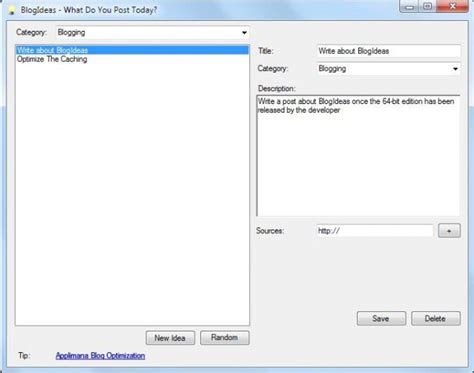The width and height of the screenshot is (474, 373).
Task: Save the current idea
Action: [381, 318]
